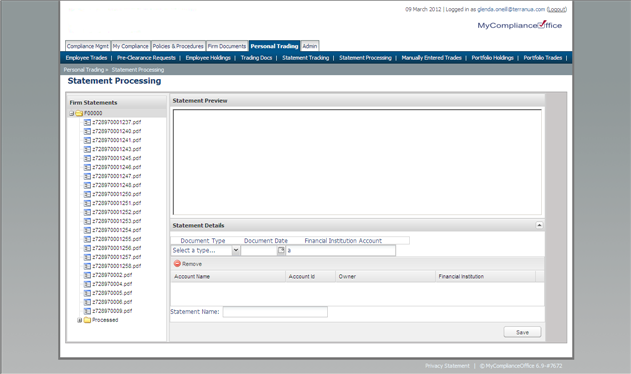Screen dimensions: 631x374
Task: Open the Document Type 'Select a type...' dropdown
Action: [236, 250]
